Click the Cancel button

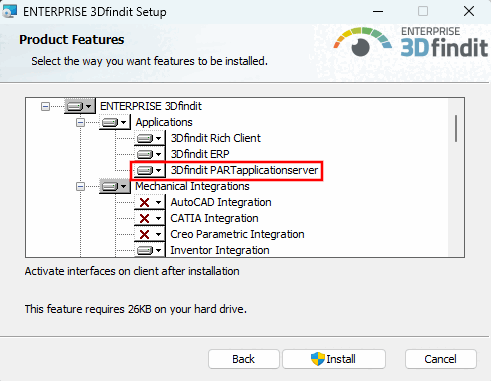441,359
